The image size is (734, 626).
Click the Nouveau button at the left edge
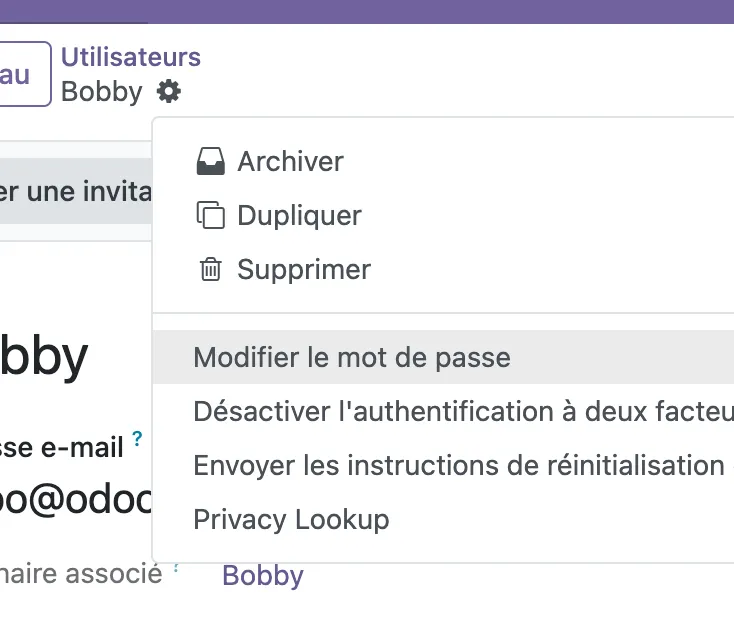(25, 74)
